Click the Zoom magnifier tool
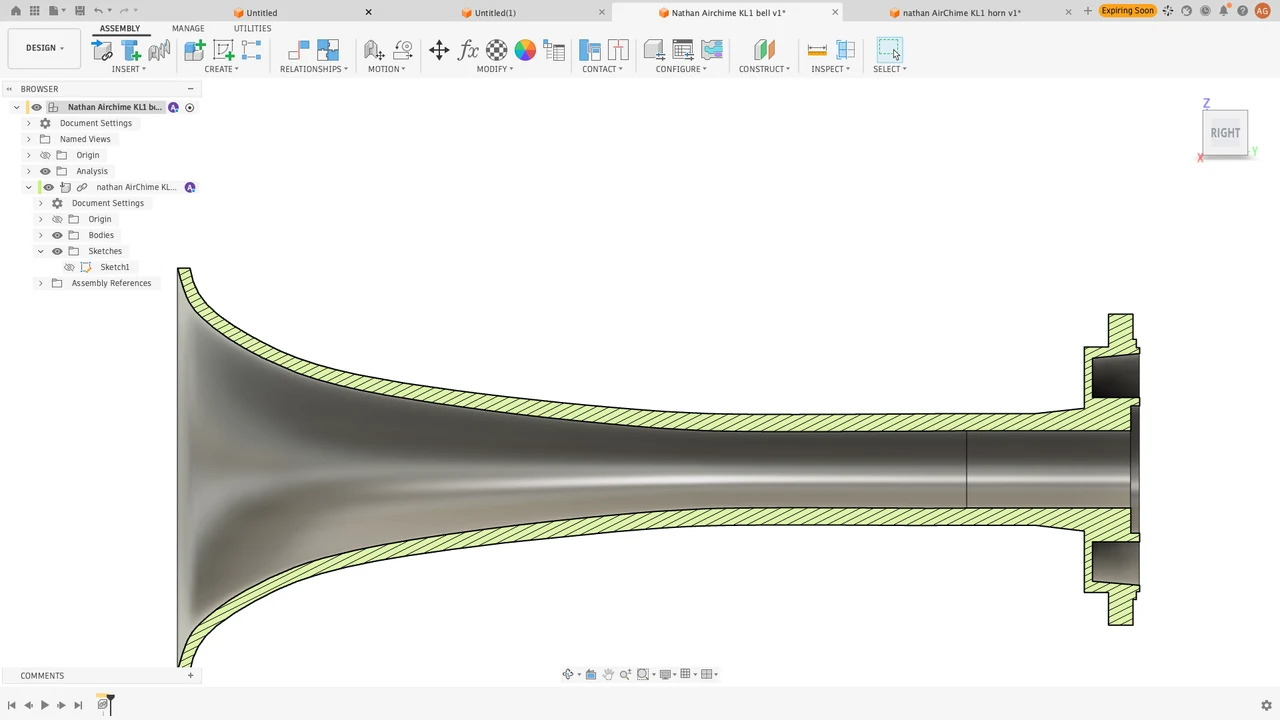The image size is (1280, 720). pyautogui.click(x=626, y=674)
